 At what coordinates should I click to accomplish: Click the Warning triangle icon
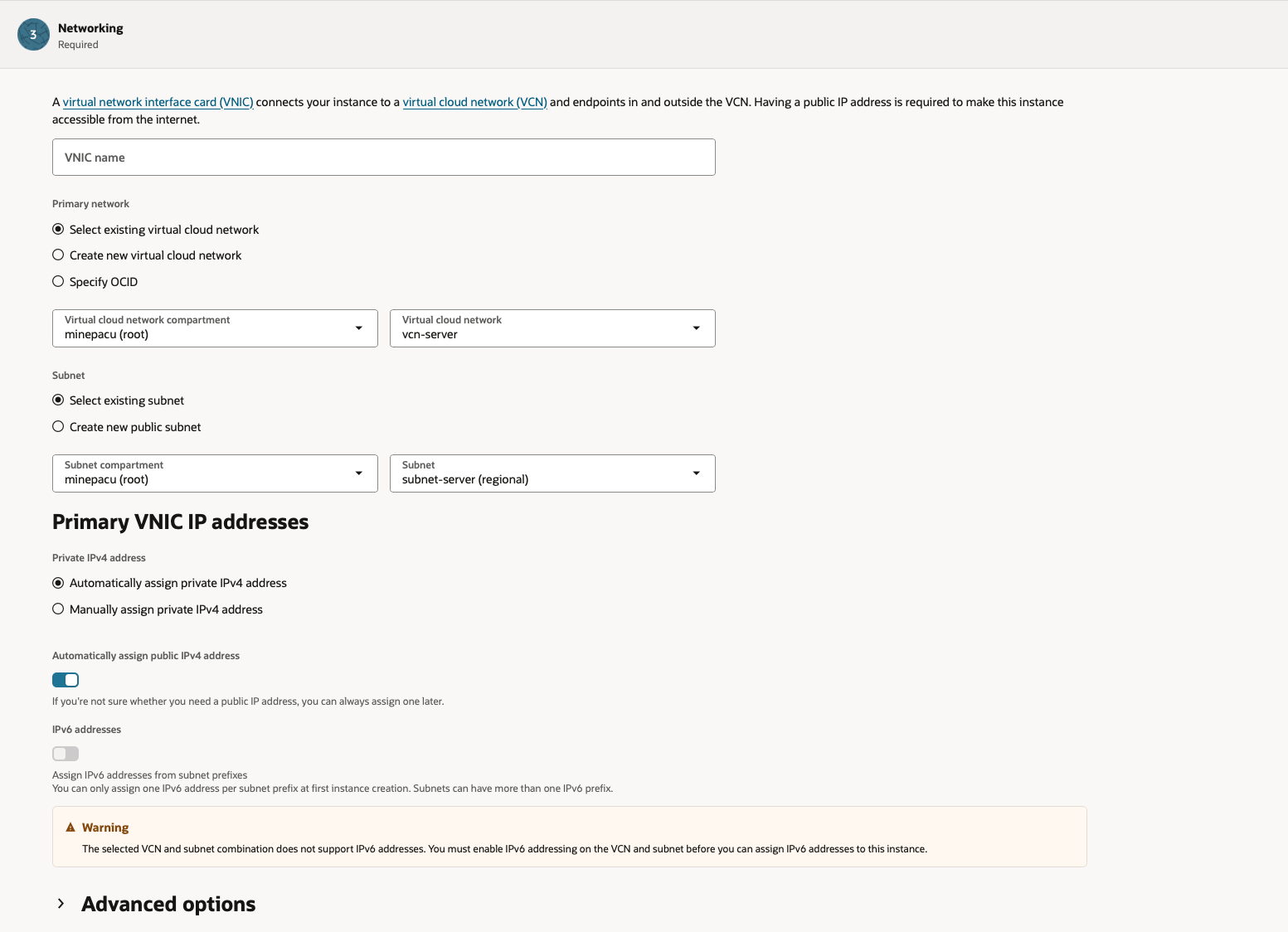tap(70, 828)
